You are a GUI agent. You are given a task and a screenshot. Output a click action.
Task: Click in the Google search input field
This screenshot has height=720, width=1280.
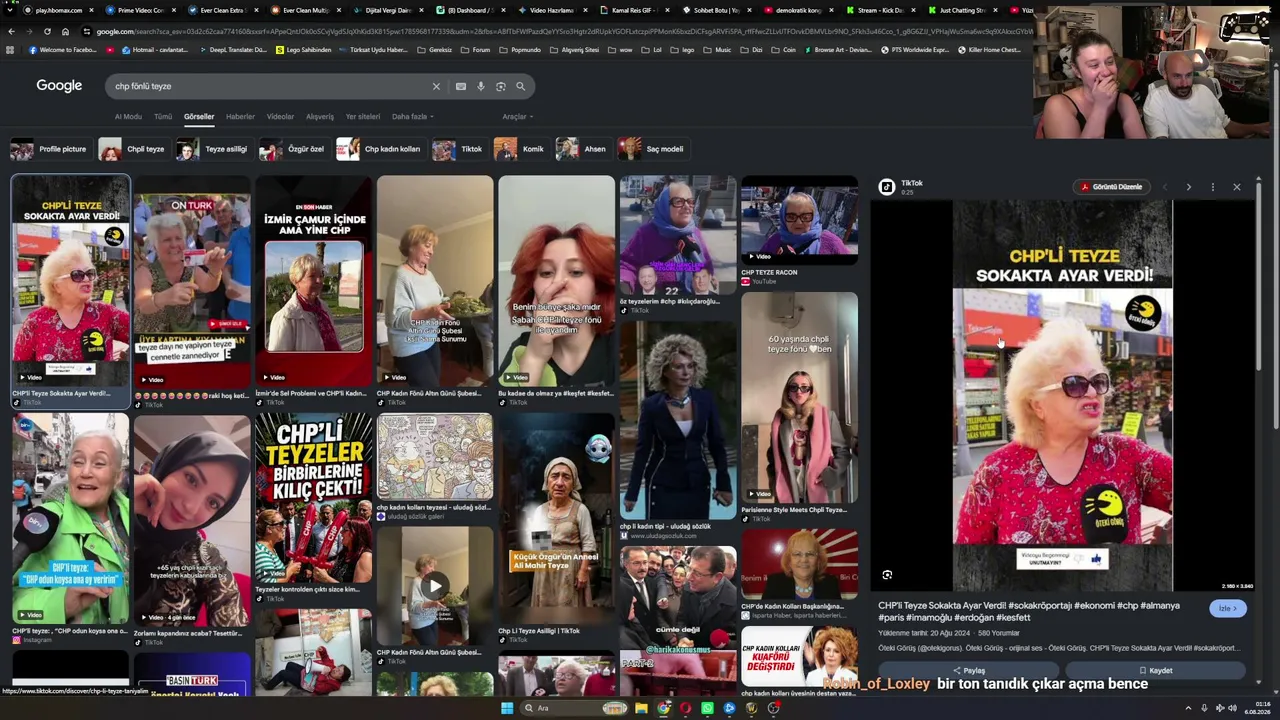tap(270, 86)
